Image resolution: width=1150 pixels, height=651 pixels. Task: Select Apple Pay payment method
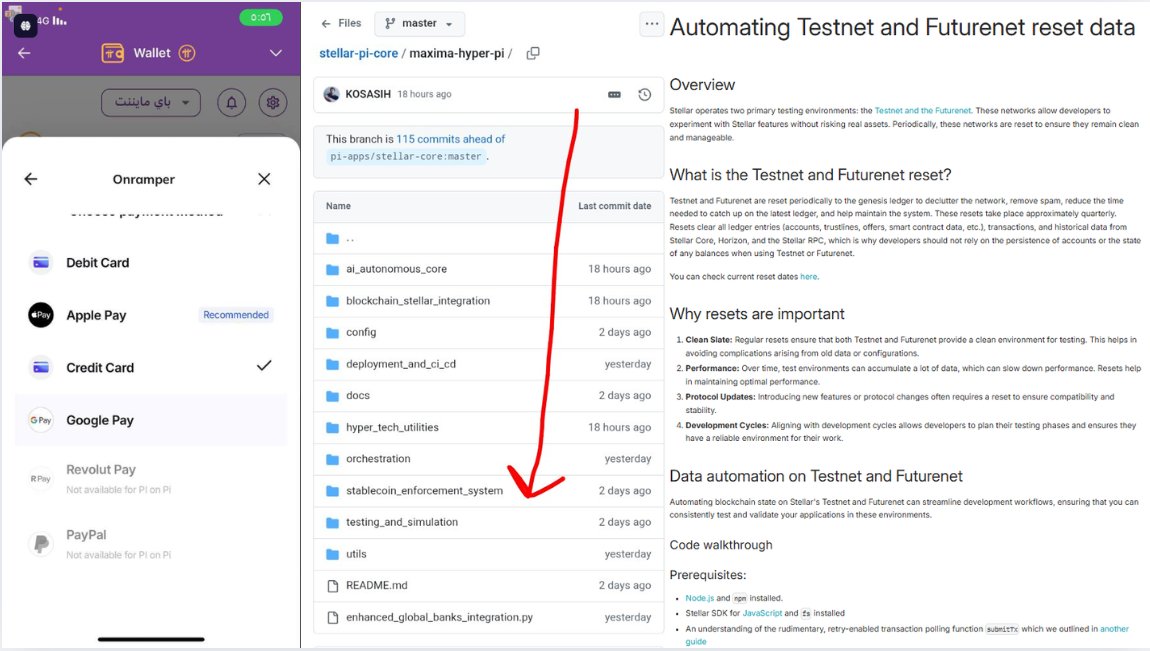(x=150, y=315)
